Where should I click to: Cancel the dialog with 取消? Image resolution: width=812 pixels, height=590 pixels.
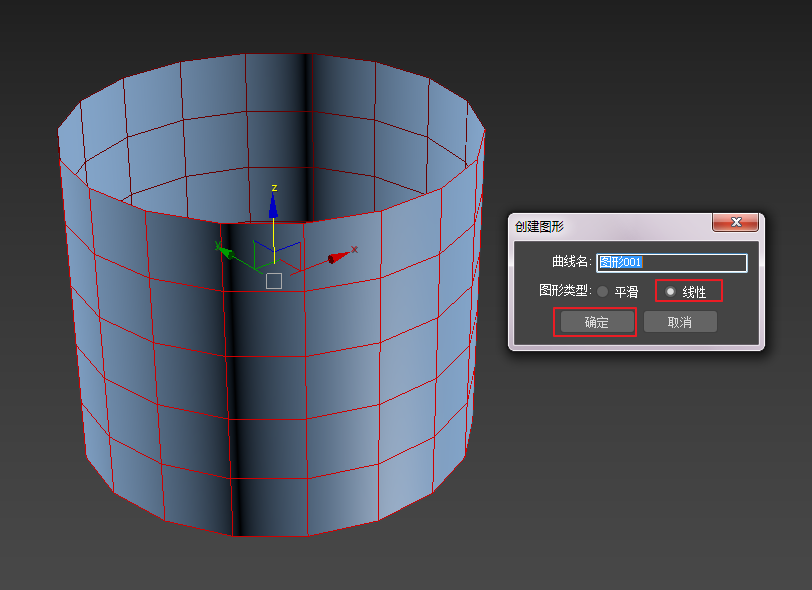click(x=680, y=322)
